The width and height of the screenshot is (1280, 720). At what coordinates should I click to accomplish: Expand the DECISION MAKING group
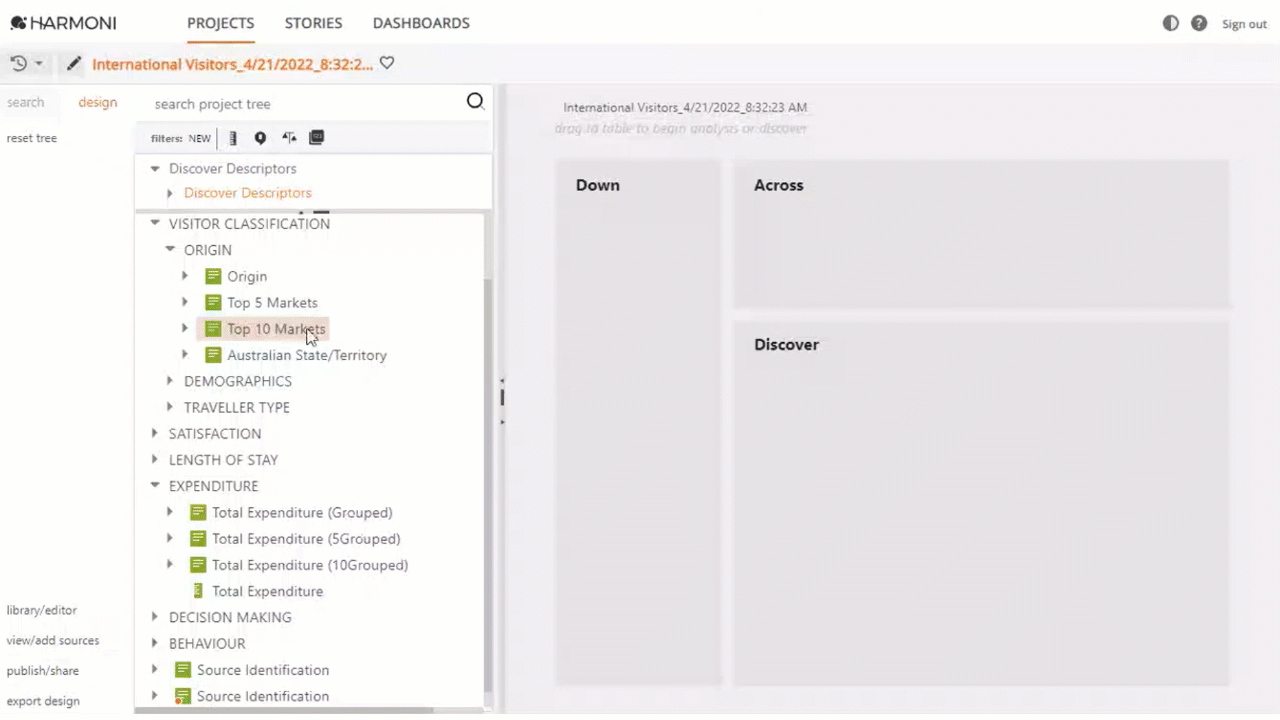(x=155, y=617)
